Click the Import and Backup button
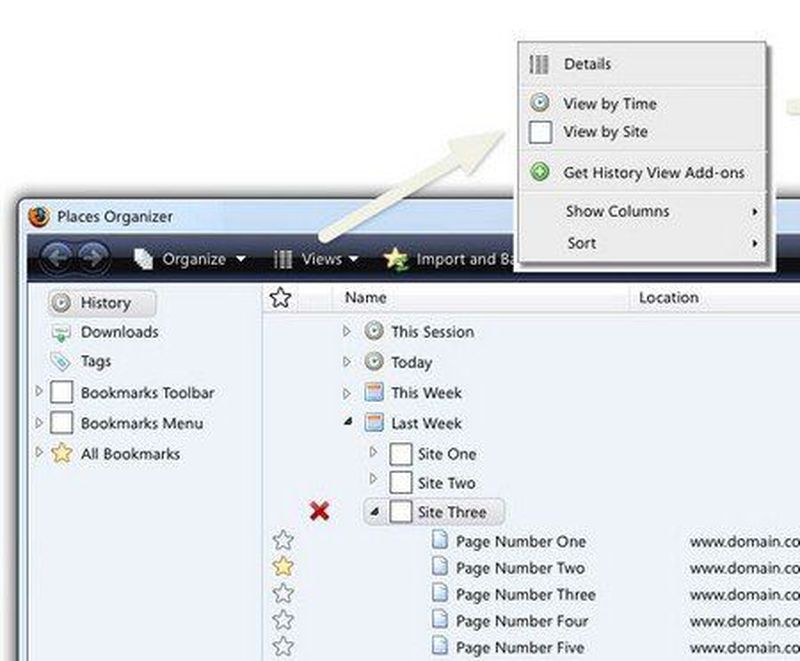 (x=450, y=259)
